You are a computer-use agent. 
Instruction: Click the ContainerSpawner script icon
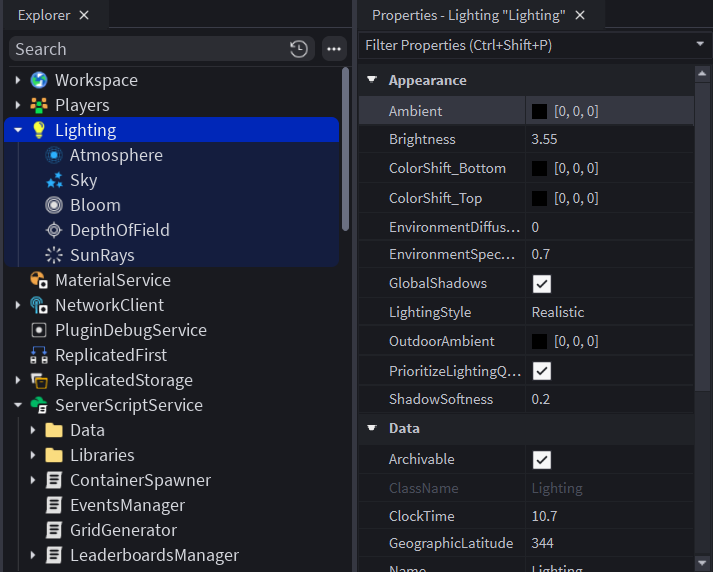[54, 480]
